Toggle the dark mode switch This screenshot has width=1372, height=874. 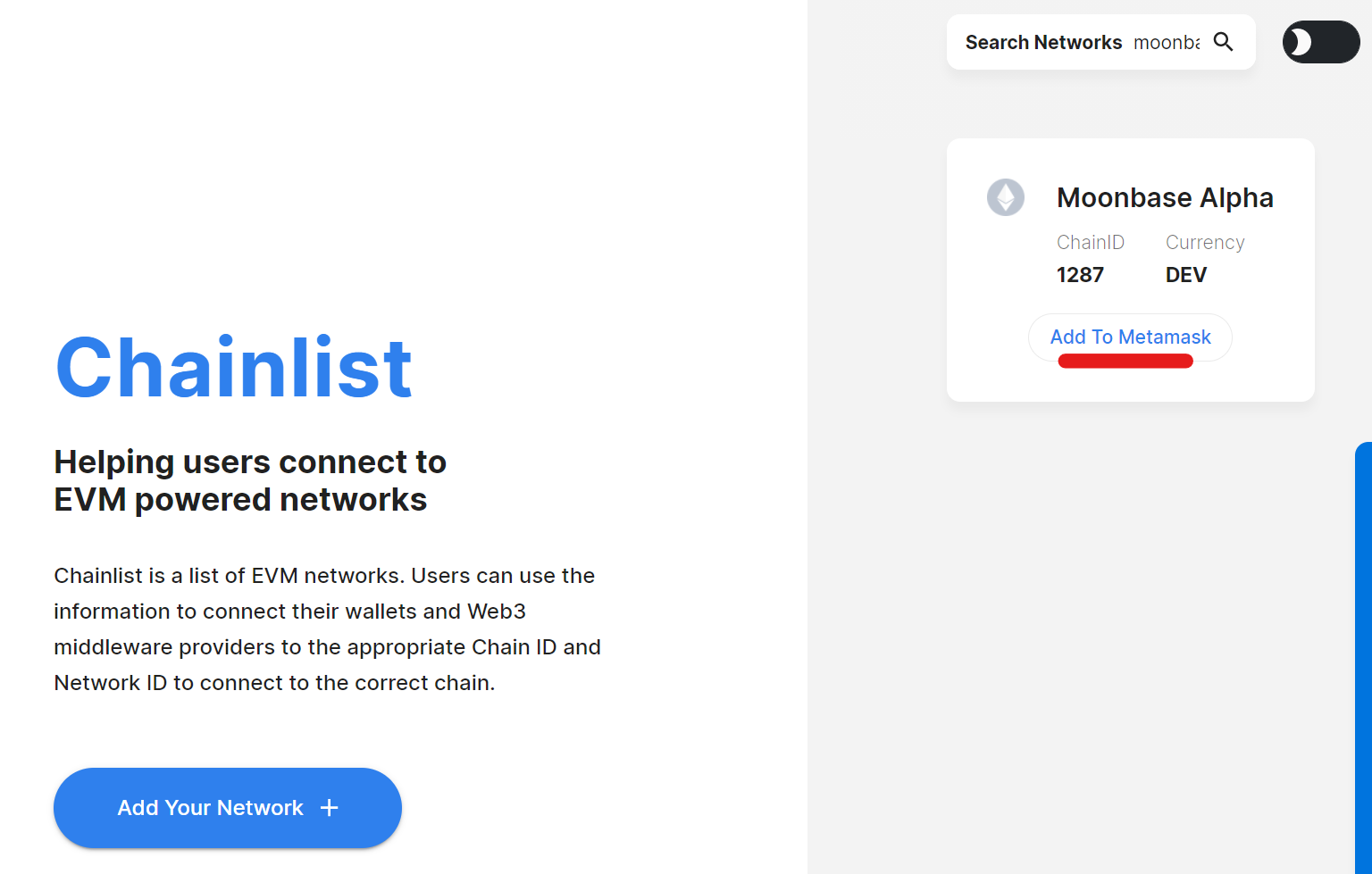[1321, 42]
